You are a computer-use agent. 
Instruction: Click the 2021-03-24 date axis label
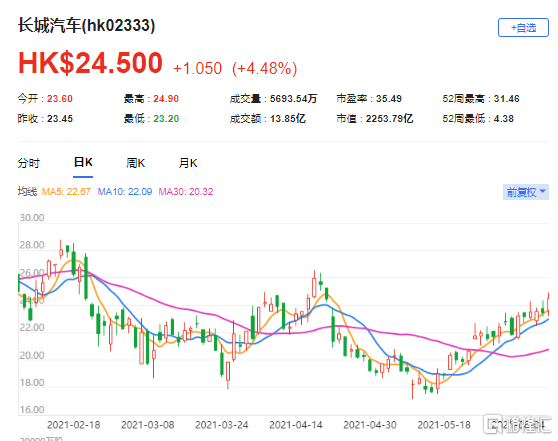(x=222, y=425)
